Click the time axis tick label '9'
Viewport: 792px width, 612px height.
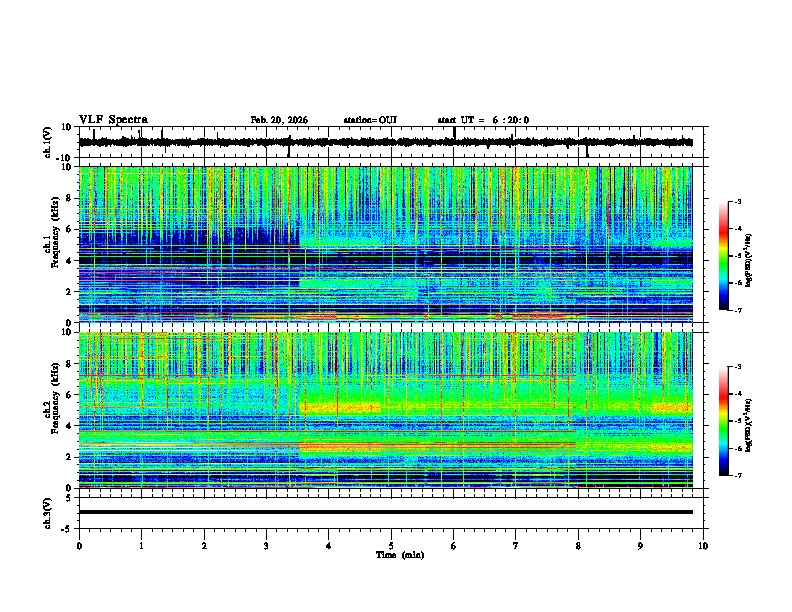pyautogui.click(x=640, y=546)
